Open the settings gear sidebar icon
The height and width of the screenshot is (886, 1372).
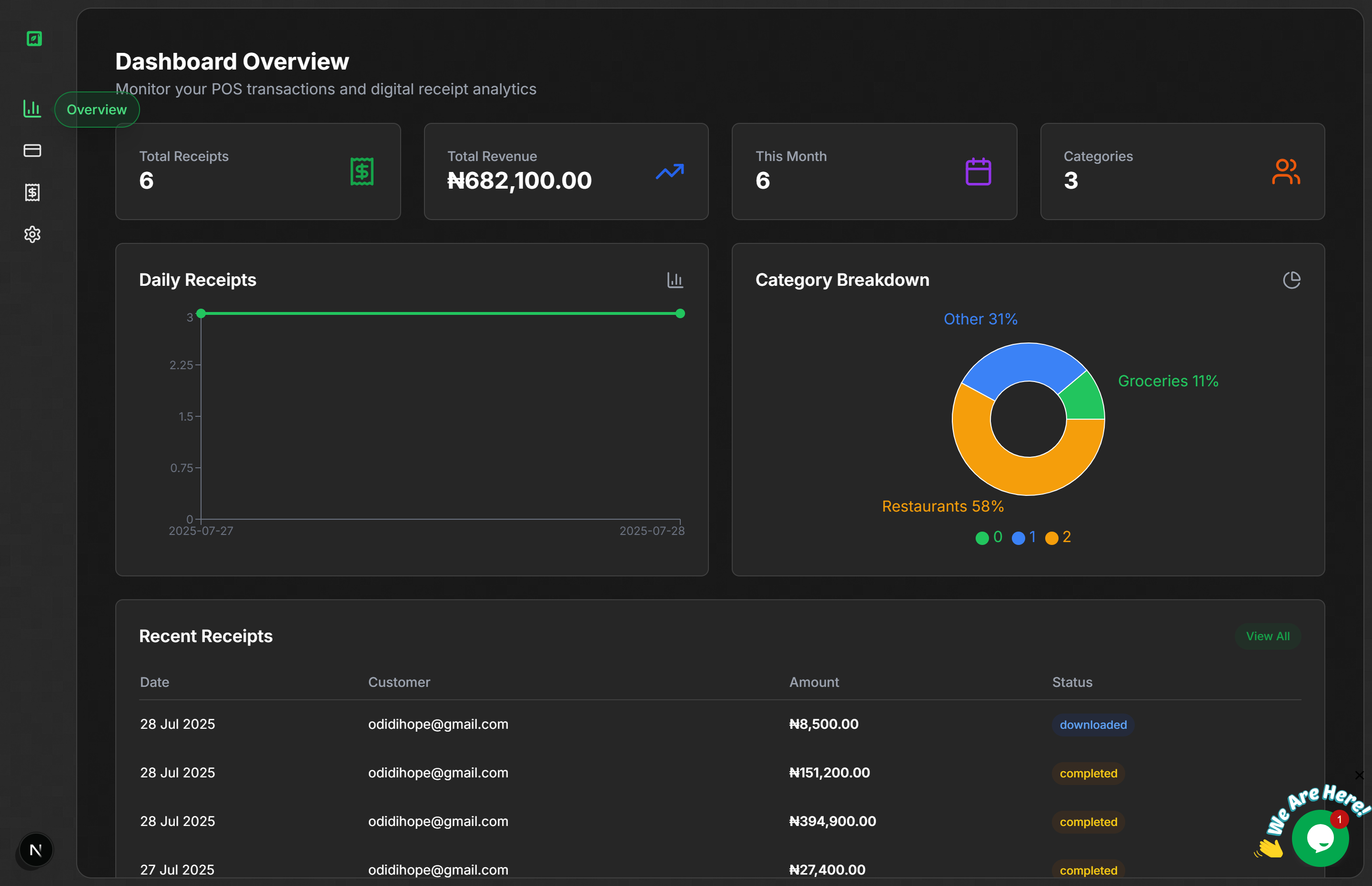[32, 234]
